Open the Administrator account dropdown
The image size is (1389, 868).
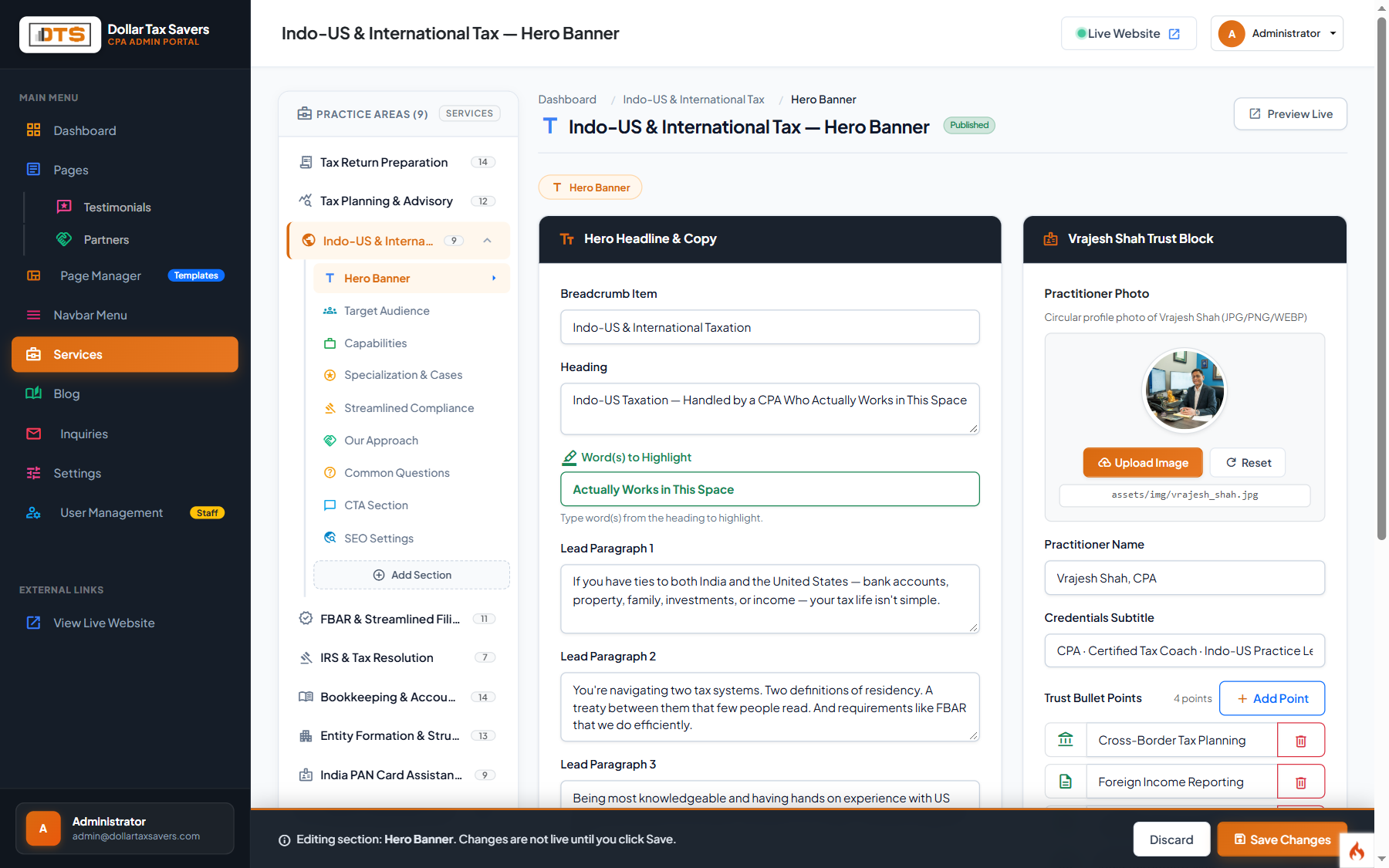pos(1277,33)
